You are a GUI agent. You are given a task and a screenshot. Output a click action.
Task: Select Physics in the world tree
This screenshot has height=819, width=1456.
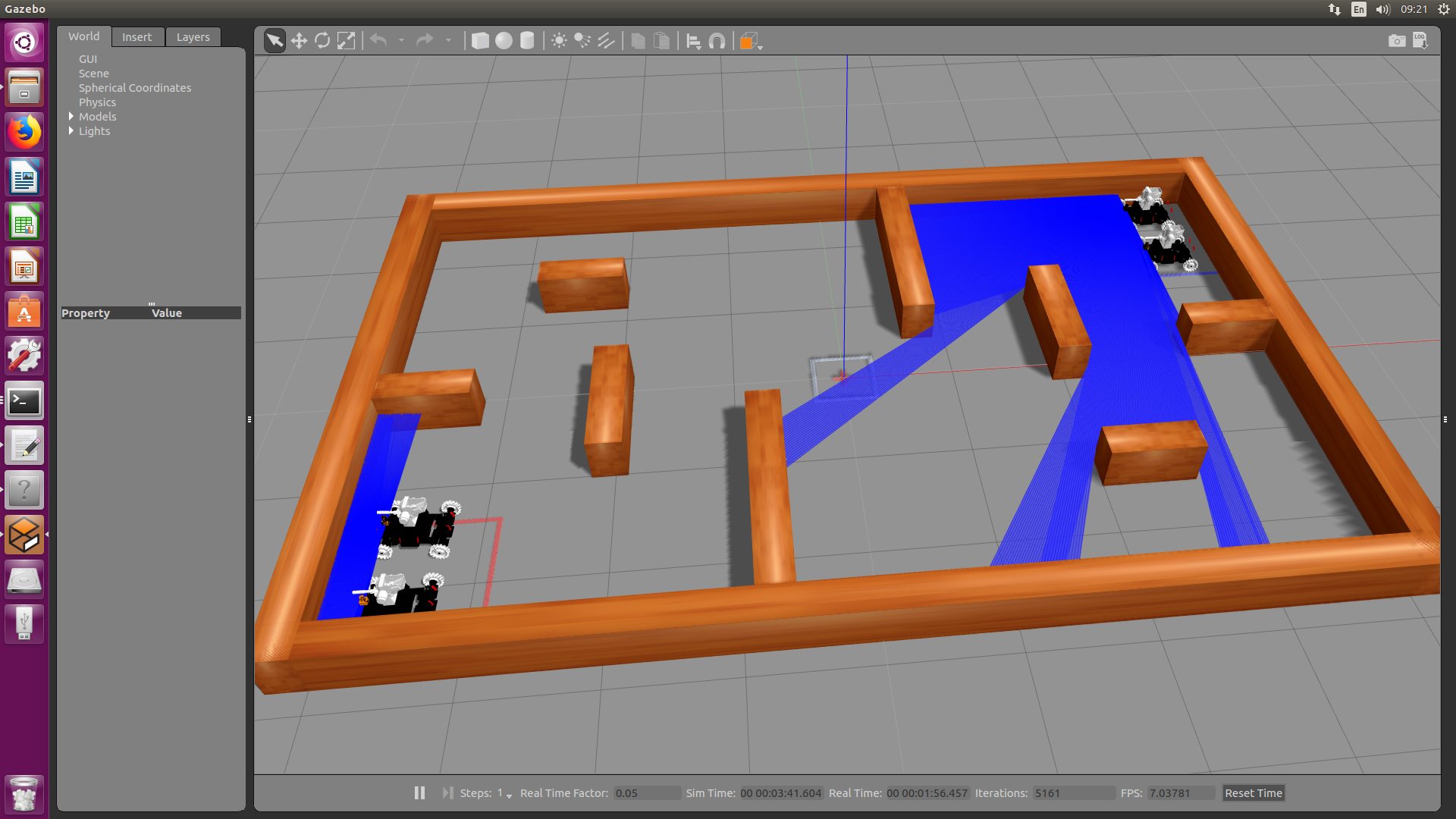click(x=97, y=102)
